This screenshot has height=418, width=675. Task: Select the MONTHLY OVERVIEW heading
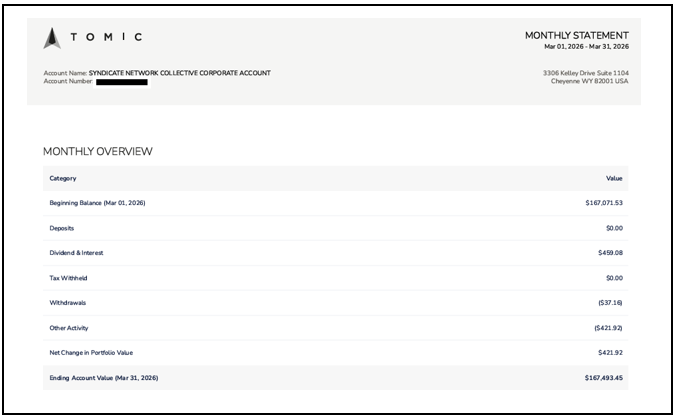coord(97,151)
